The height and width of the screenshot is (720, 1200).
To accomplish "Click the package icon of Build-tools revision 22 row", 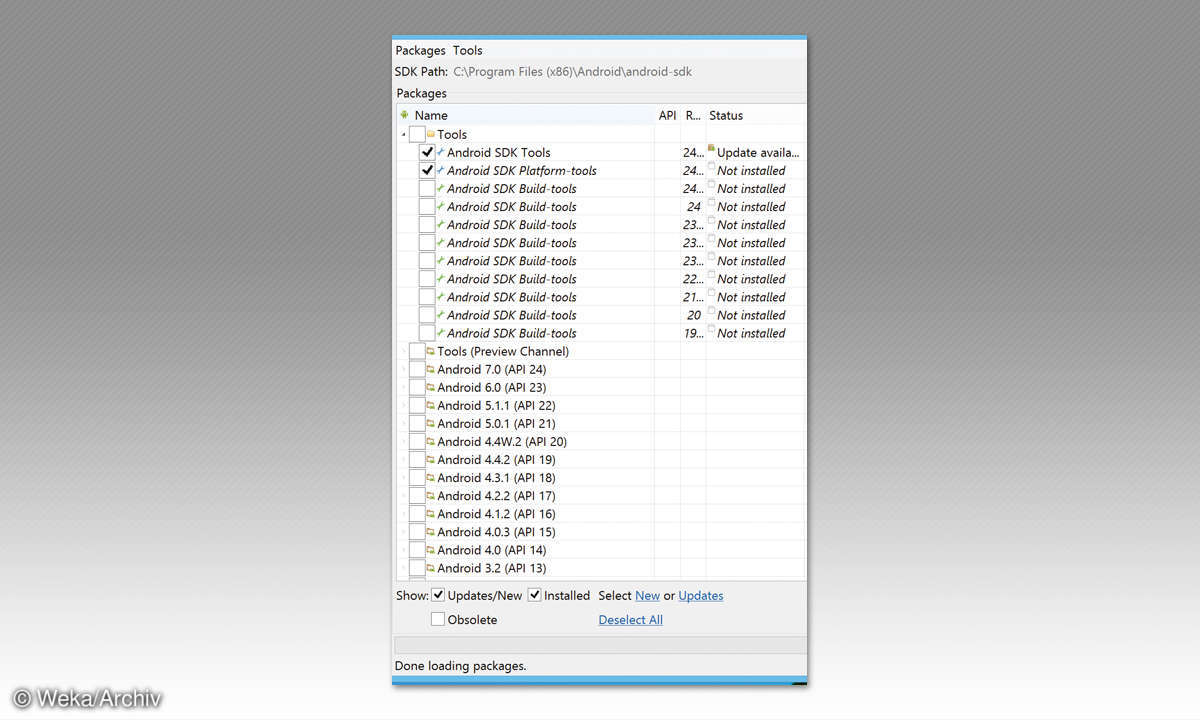I will click(x=441, y=279).
